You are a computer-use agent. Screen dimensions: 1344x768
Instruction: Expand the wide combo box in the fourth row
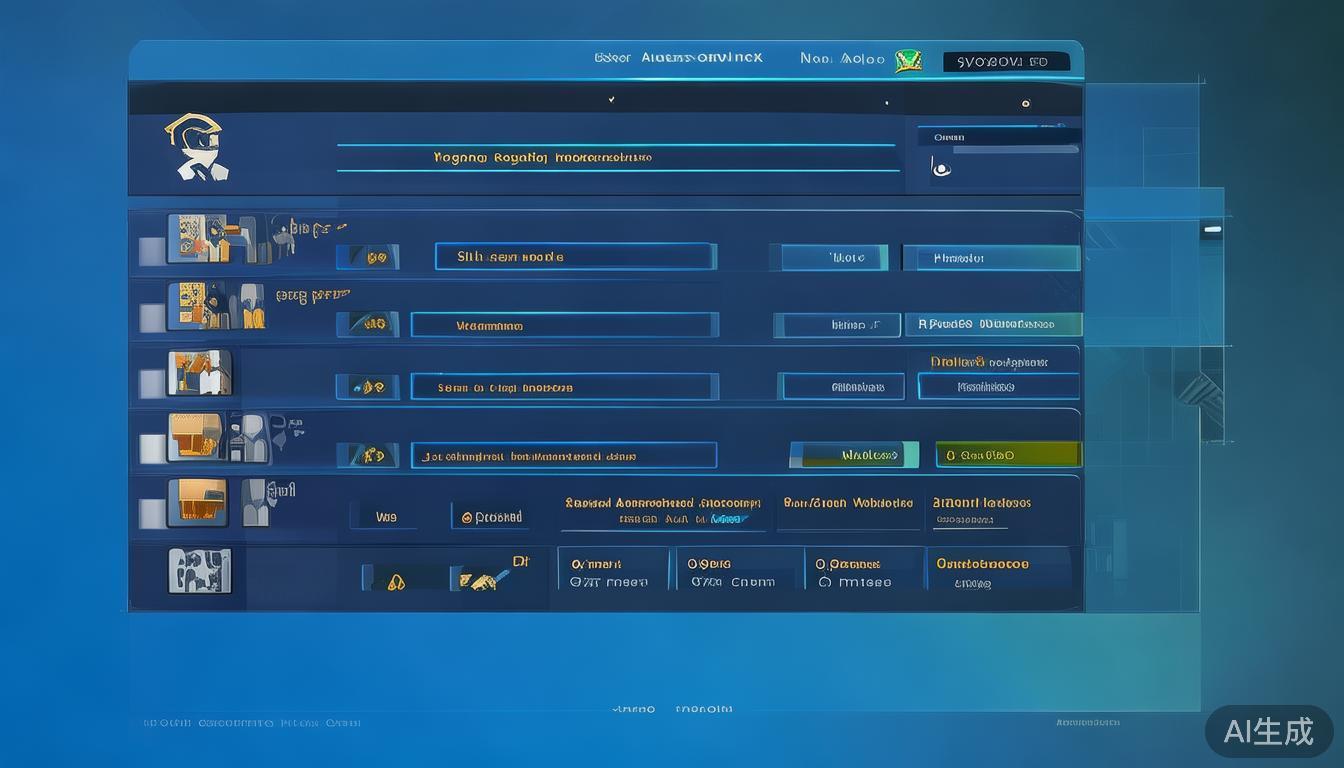tap(564, 456)
